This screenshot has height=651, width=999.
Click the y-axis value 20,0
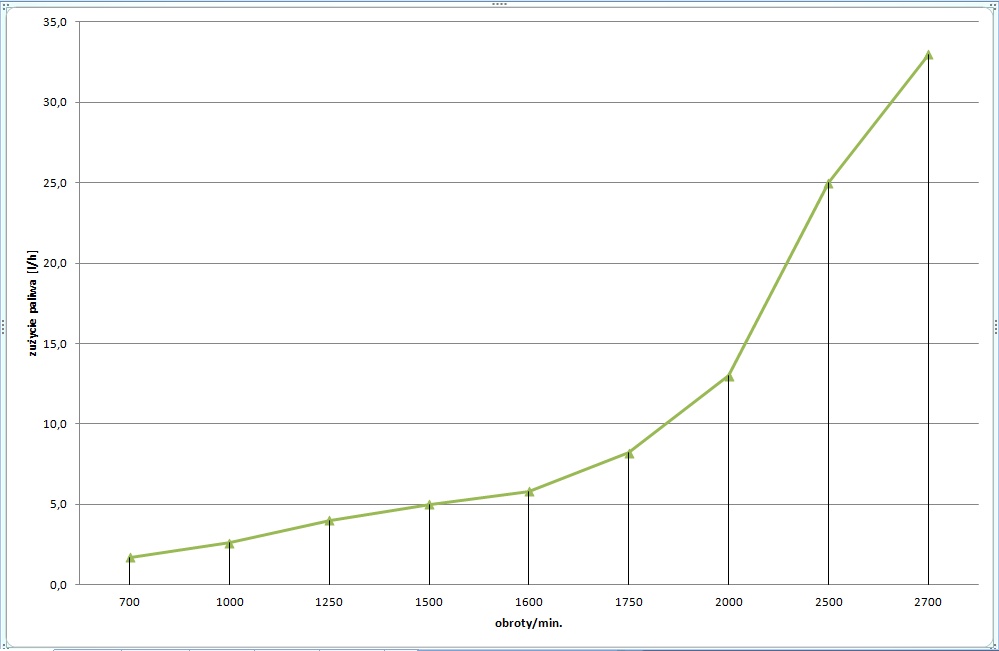(55, 263)
